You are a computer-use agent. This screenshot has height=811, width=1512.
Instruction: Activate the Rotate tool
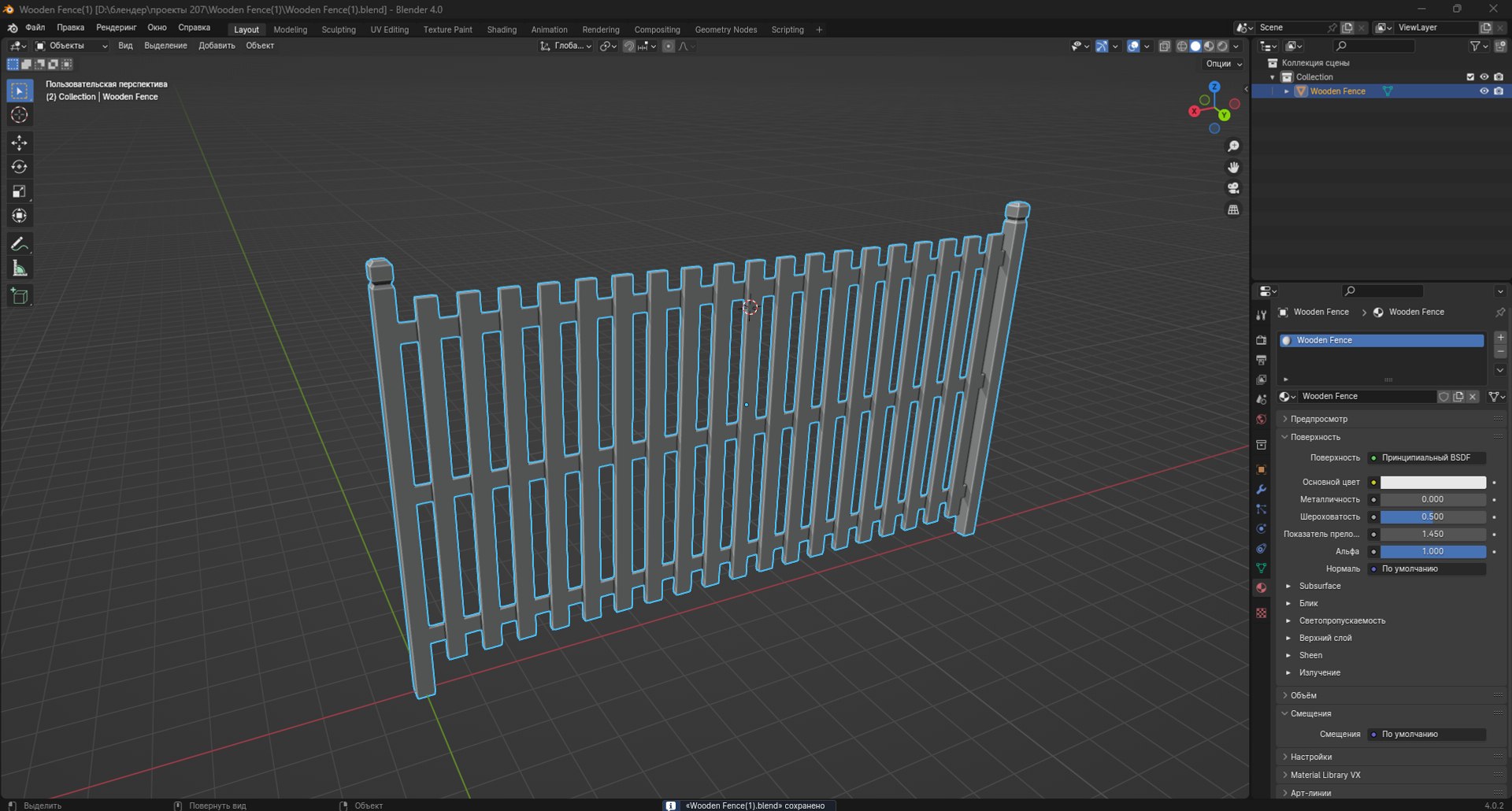pyautogui.click(x=20, y=167)
